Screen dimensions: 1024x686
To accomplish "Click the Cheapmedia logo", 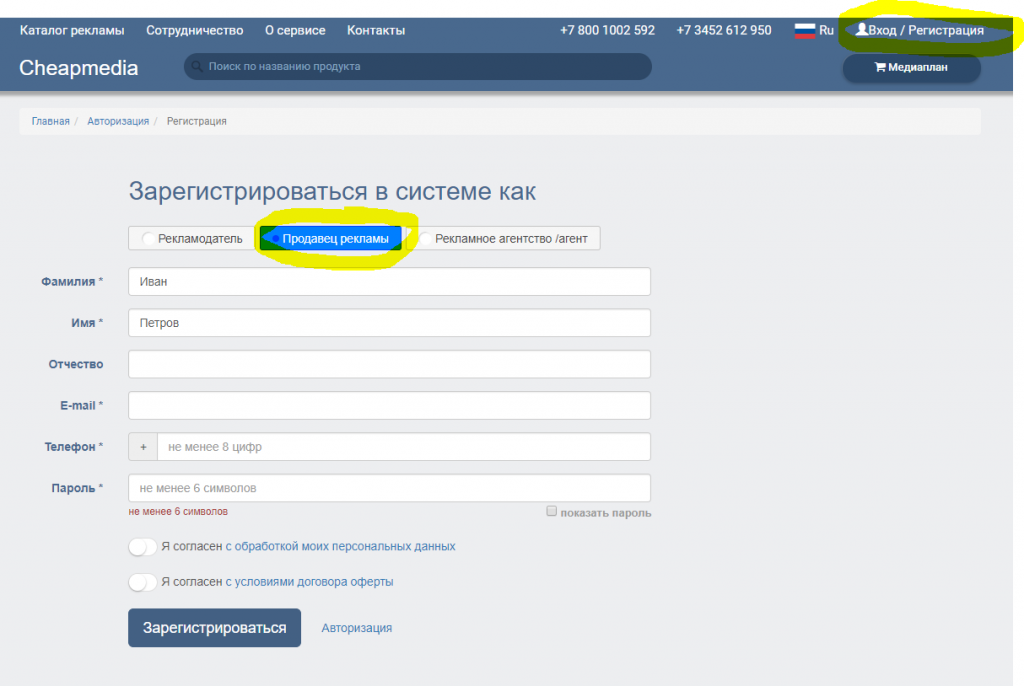I will tap(79, 68).
